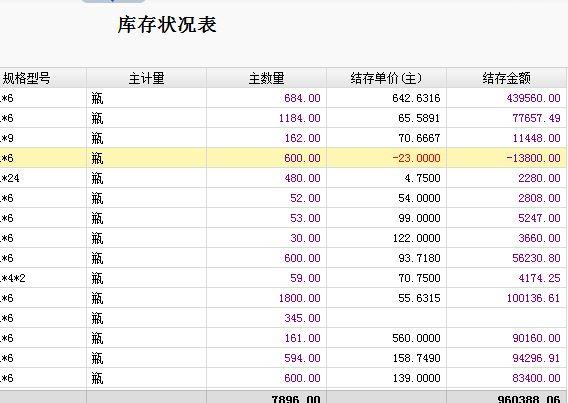Select the negative amount -13800.00
Screen dimensions: 568x403
506,158
